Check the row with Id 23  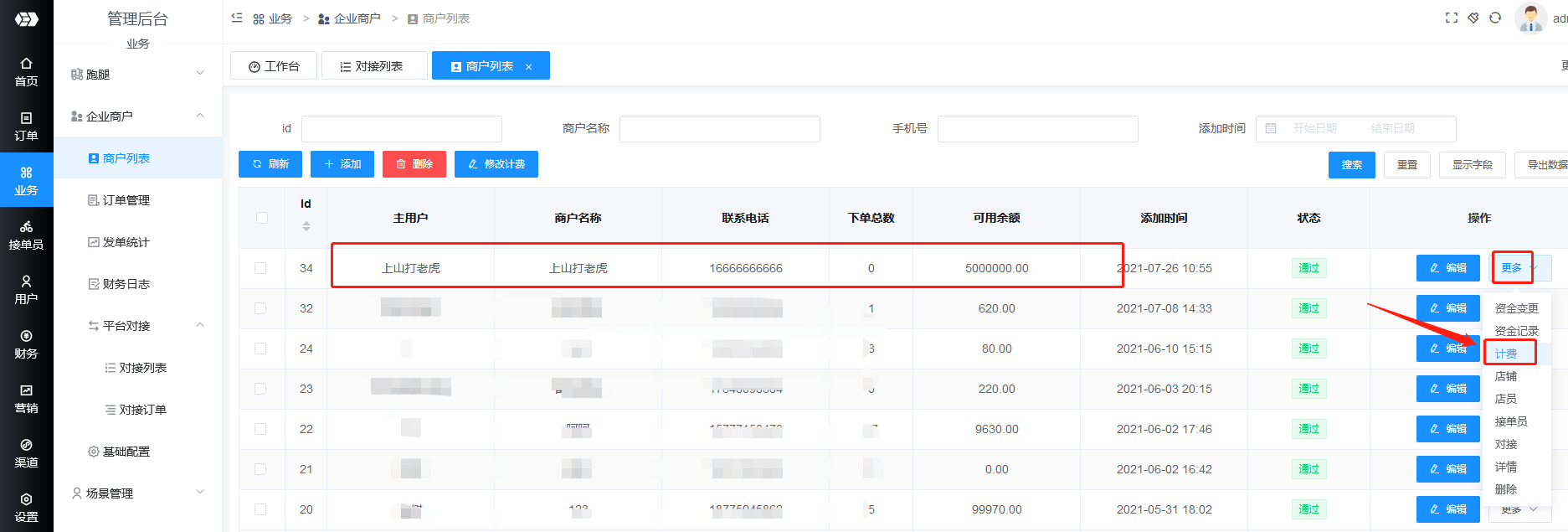coord(260,389)
